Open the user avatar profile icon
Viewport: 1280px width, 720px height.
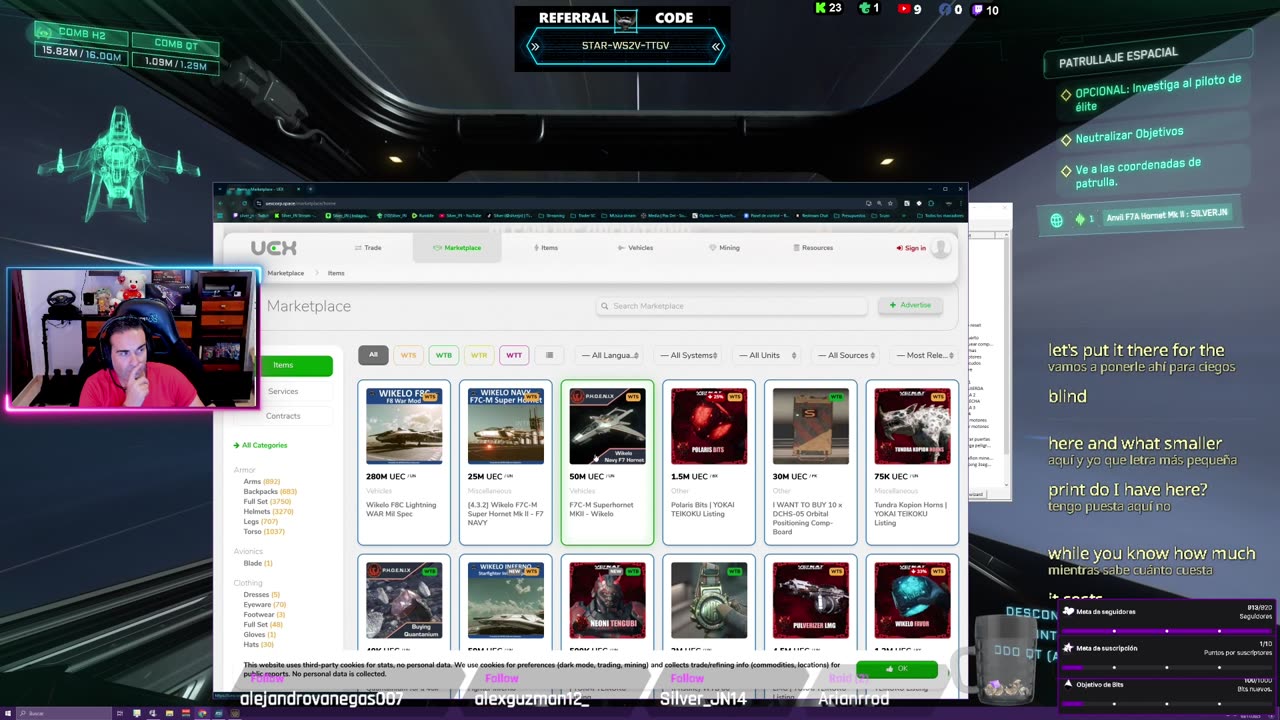point(940,248)
